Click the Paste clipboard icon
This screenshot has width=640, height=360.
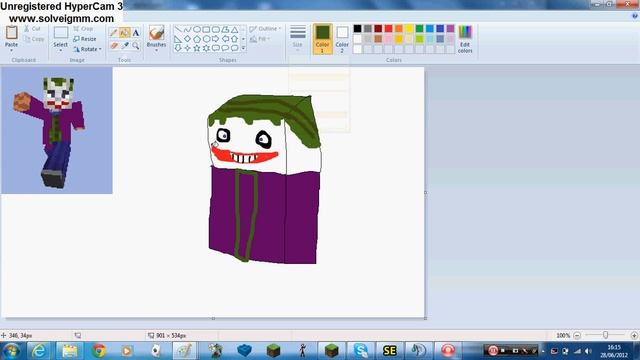tap(11, 33)
